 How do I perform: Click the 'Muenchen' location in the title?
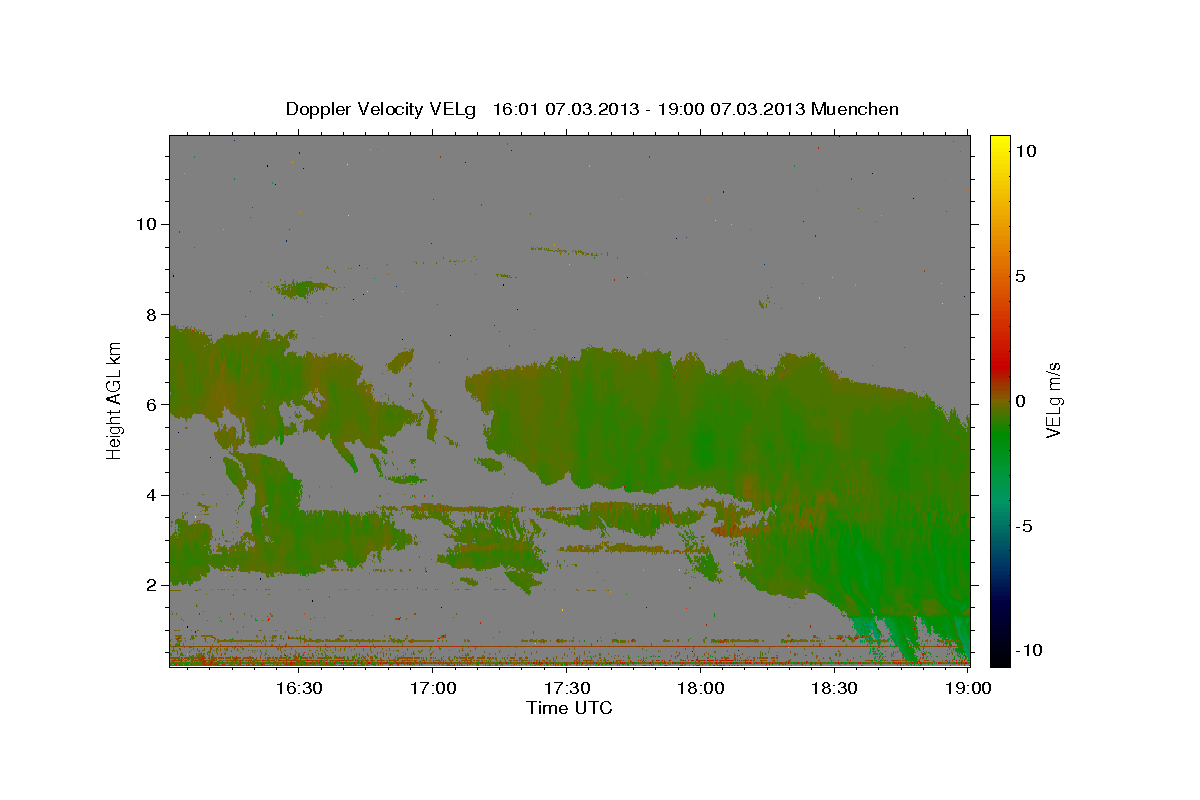pyautogui.click(x=855, y=109)
